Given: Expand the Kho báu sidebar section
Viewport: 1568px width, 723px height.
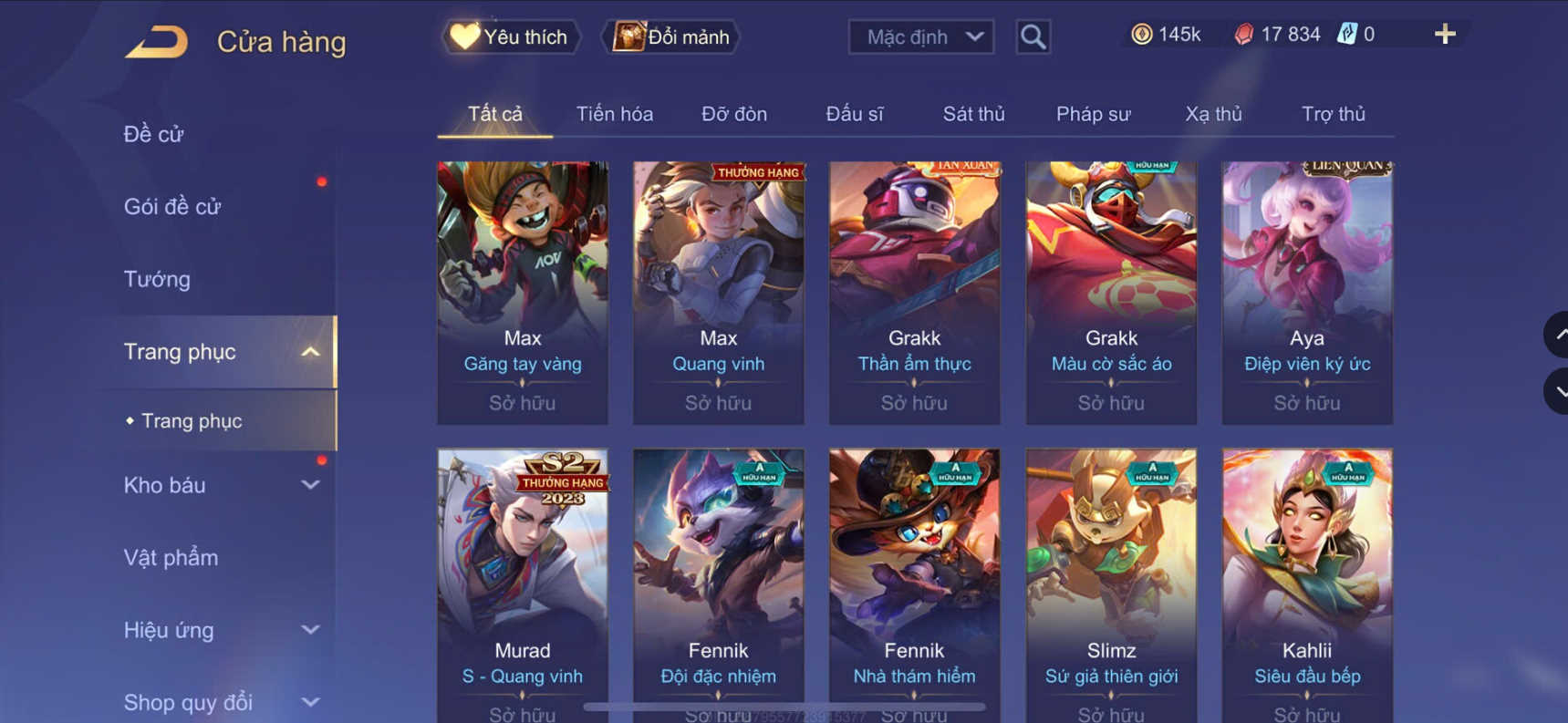Looking at the screenshot, I should tap(310, 485).
